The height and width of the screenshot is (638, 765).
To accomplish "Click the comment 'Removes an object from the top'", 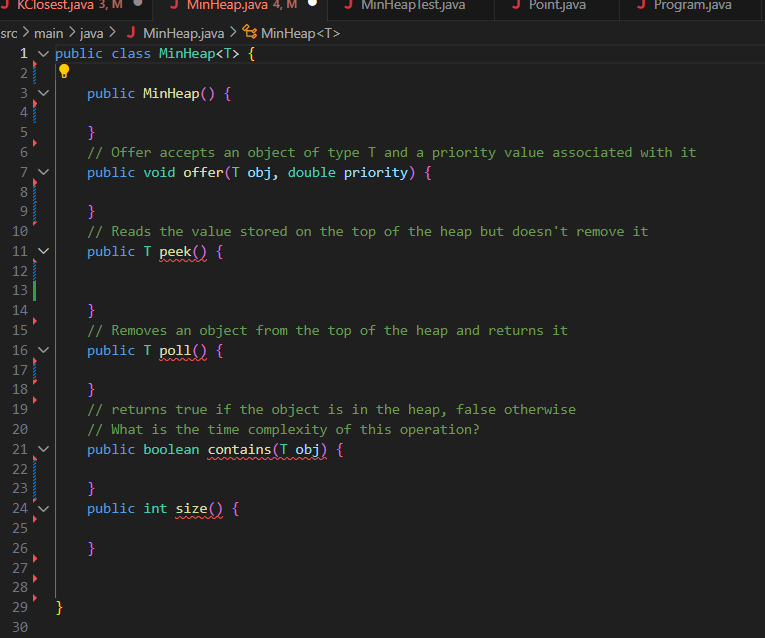I will pos(327,331).
